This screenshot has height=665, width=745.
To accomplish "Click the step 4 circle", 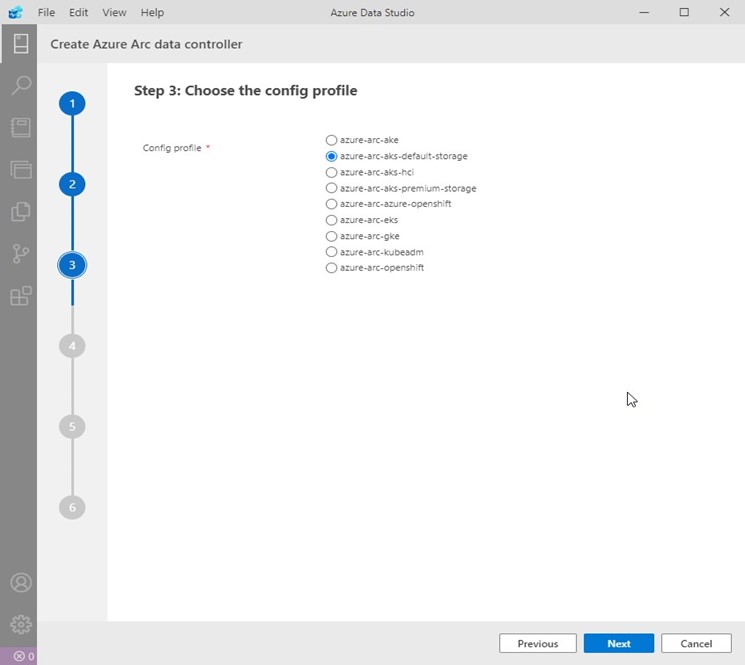I will [x=72, y=346].
